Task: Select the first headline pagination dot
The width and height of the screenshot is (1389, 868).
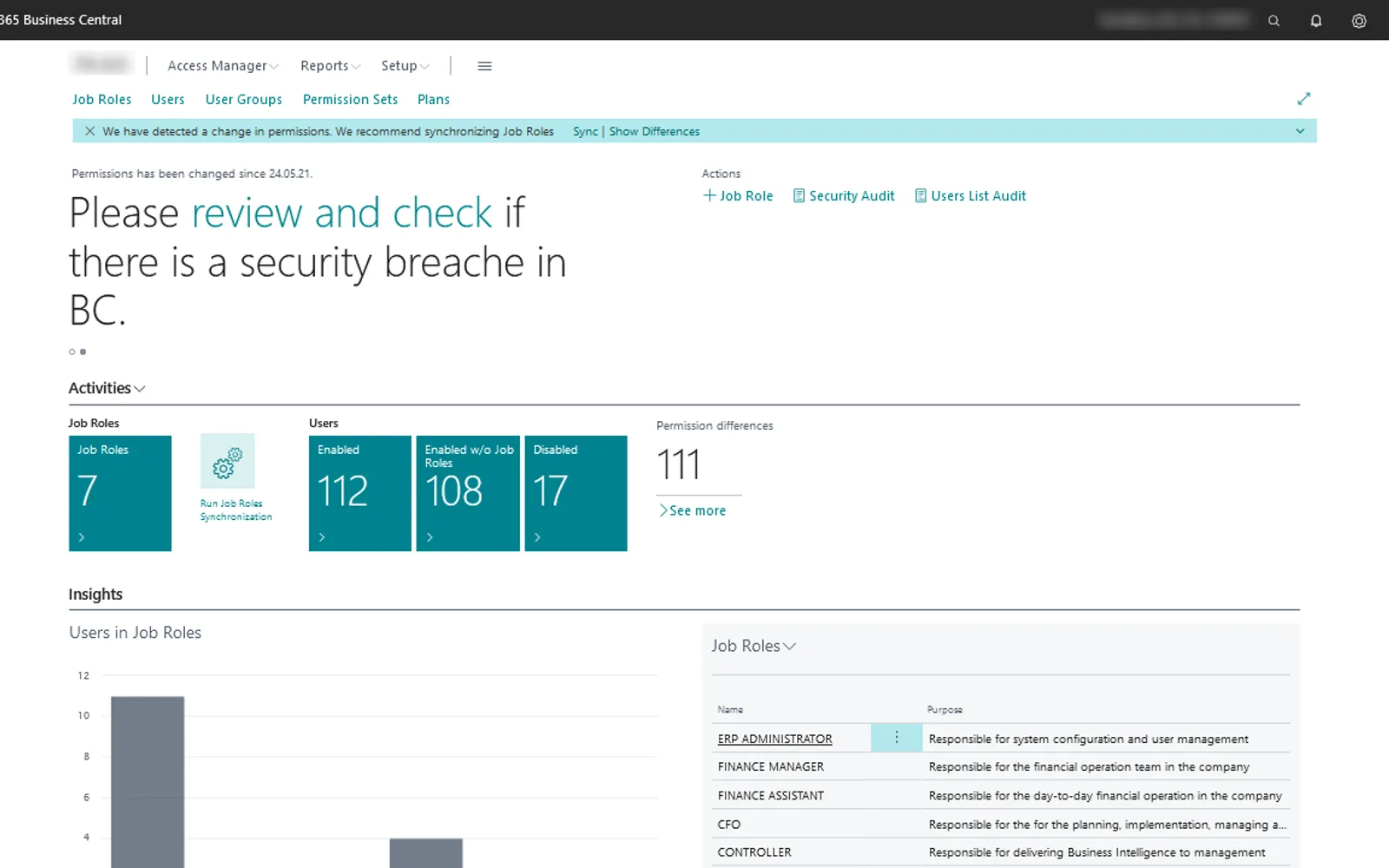Action: (72, 352)
